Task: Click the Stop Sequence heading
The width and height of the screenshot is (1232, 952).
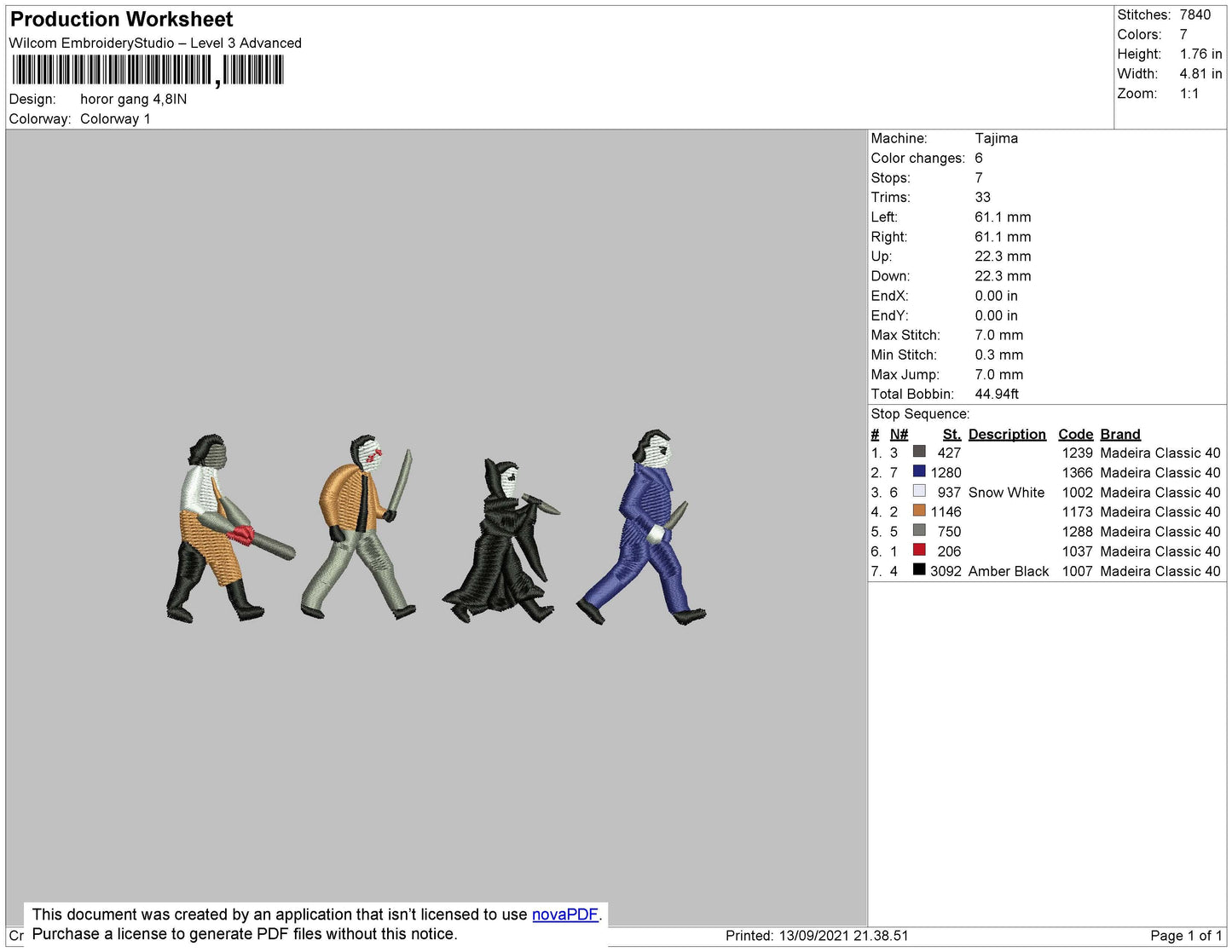Action: [x=920, y=413]
